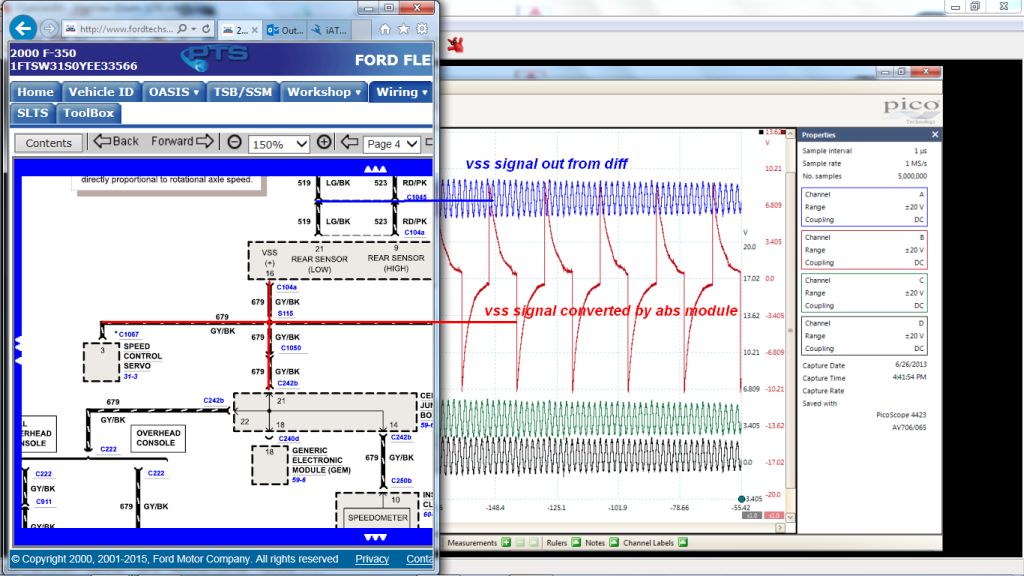Click the scope vertical scrollbar up arrow
The width and height of the screenshot is (1024, 576).
click(x=790, y=134)
